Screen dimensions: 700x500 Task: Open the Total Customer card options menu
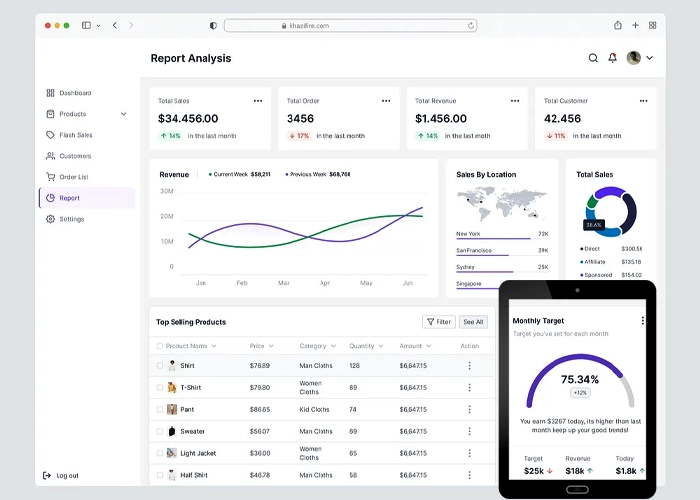pyautogui.click(x=643, y=101)
